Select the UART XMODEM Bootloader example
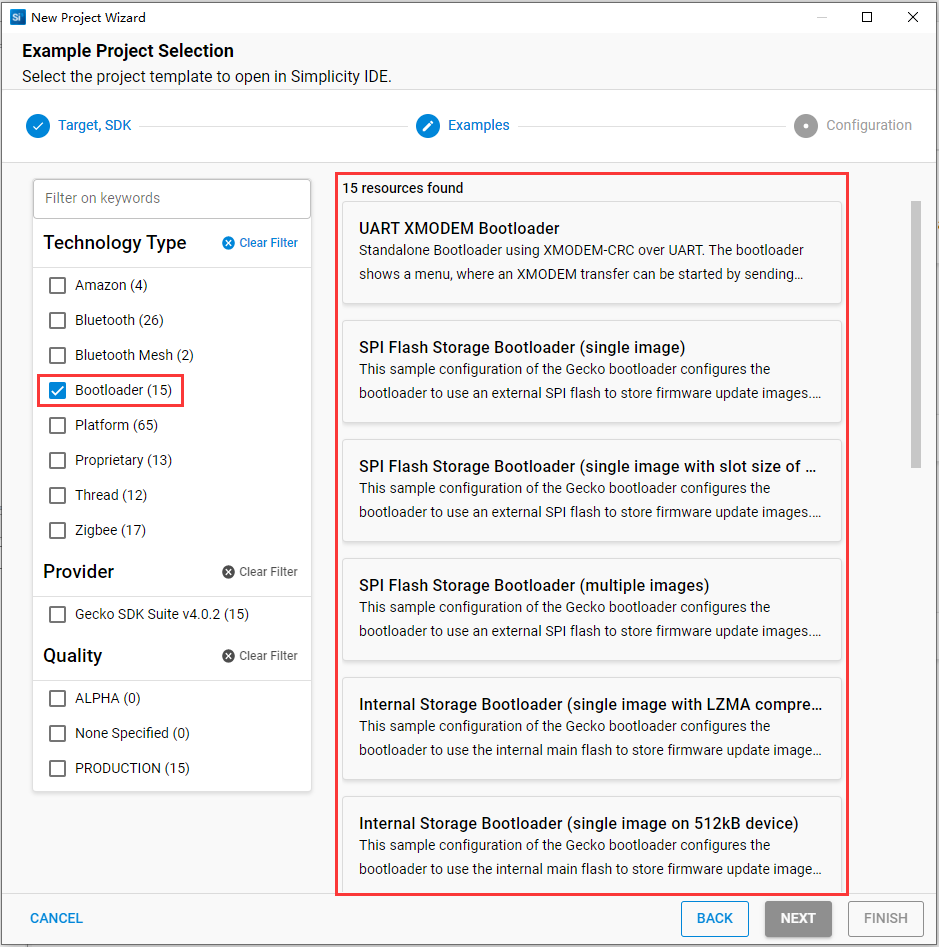 pyautogui.click(x=592, y=252)
